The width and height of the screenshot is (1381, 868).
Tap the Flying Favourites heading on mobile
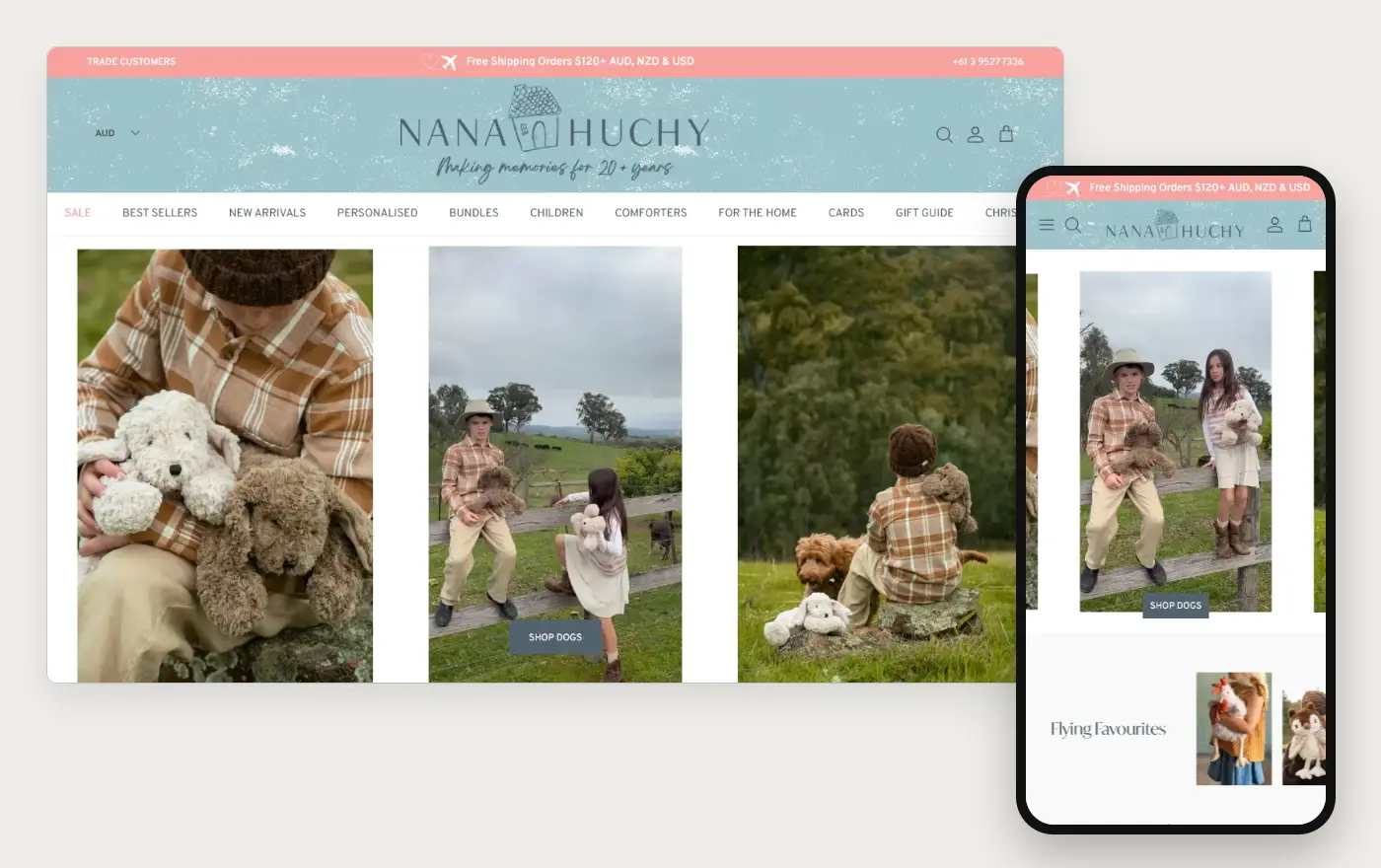click(x=1108, y=730)
